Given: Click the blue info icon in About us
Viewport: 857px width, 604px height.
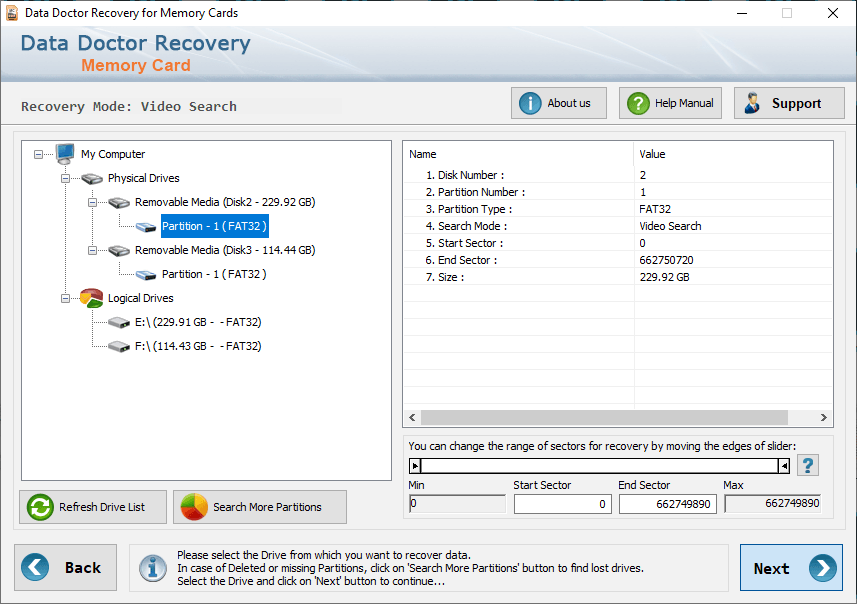Looking at the screenshot, I should click(530, 103).
